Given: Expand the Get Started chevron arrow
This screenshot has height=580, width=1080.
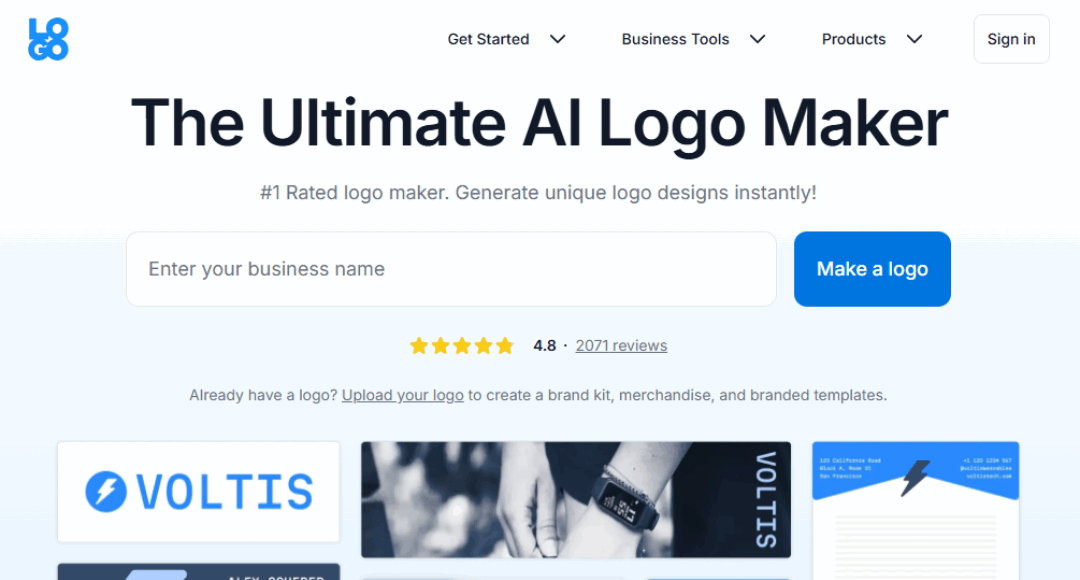Looking at the screenshot, I should [x=558, y=39].
